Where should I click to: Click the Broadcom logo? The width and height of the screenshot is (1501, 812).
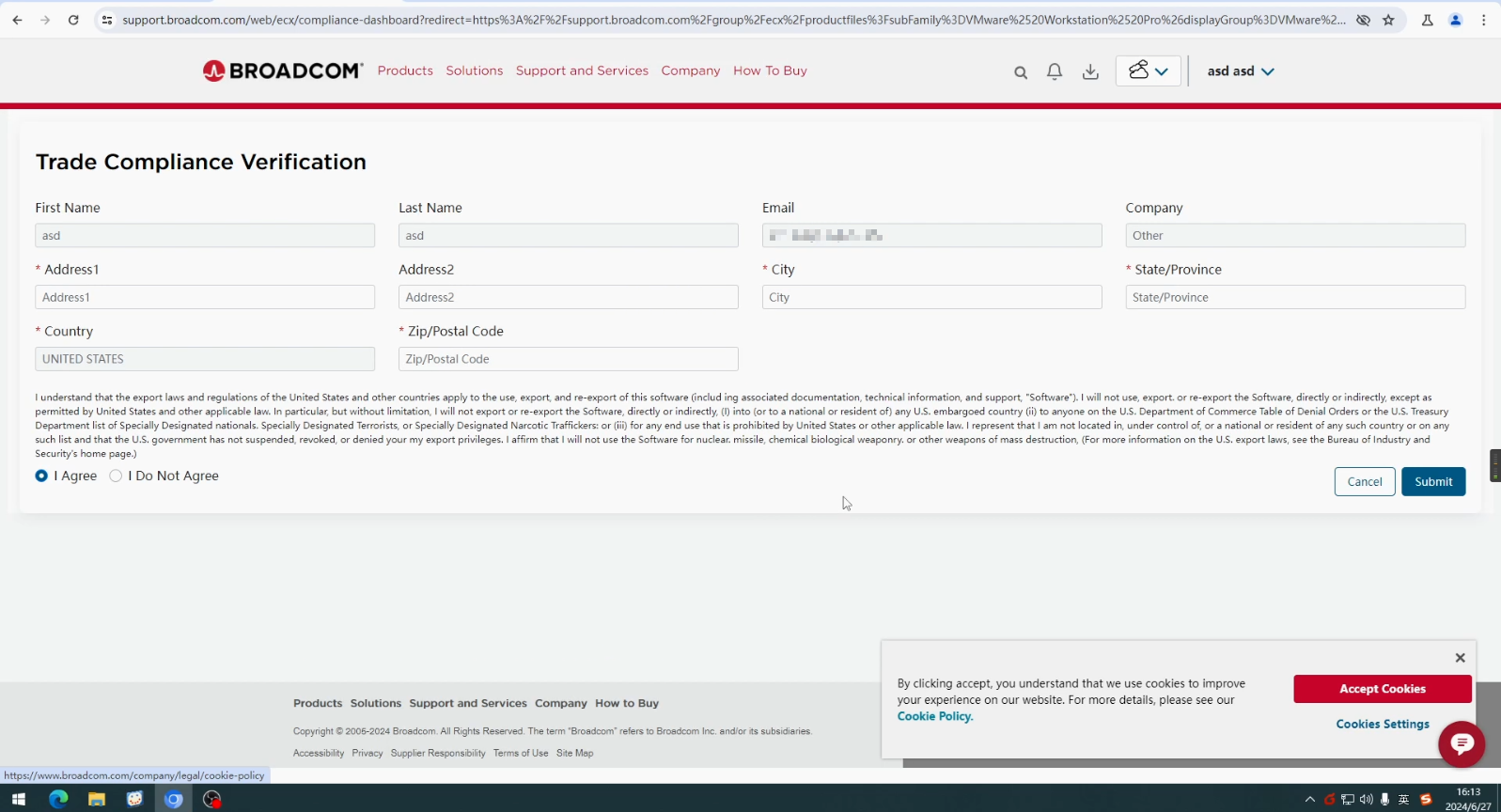(283, 70)
